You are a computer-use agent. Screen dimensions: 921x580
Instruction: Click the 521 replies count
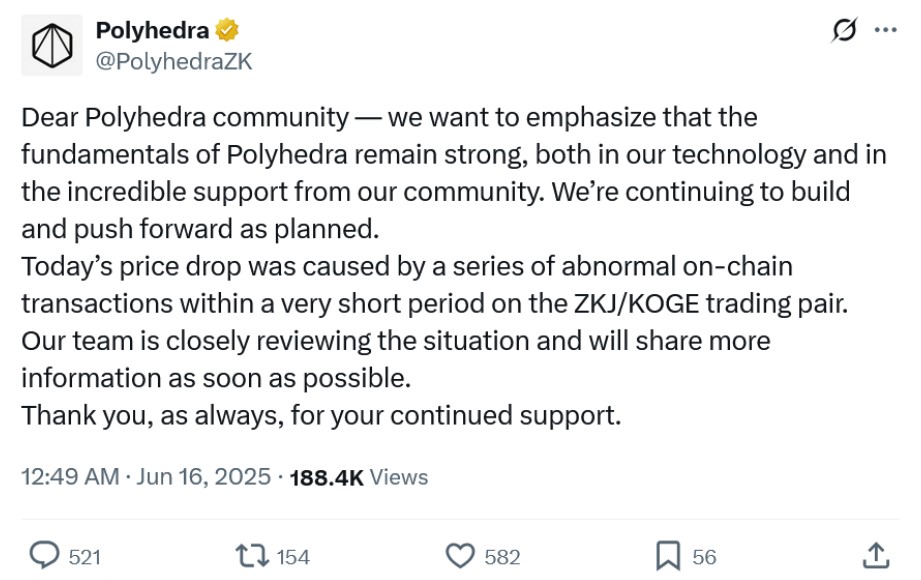85,557
